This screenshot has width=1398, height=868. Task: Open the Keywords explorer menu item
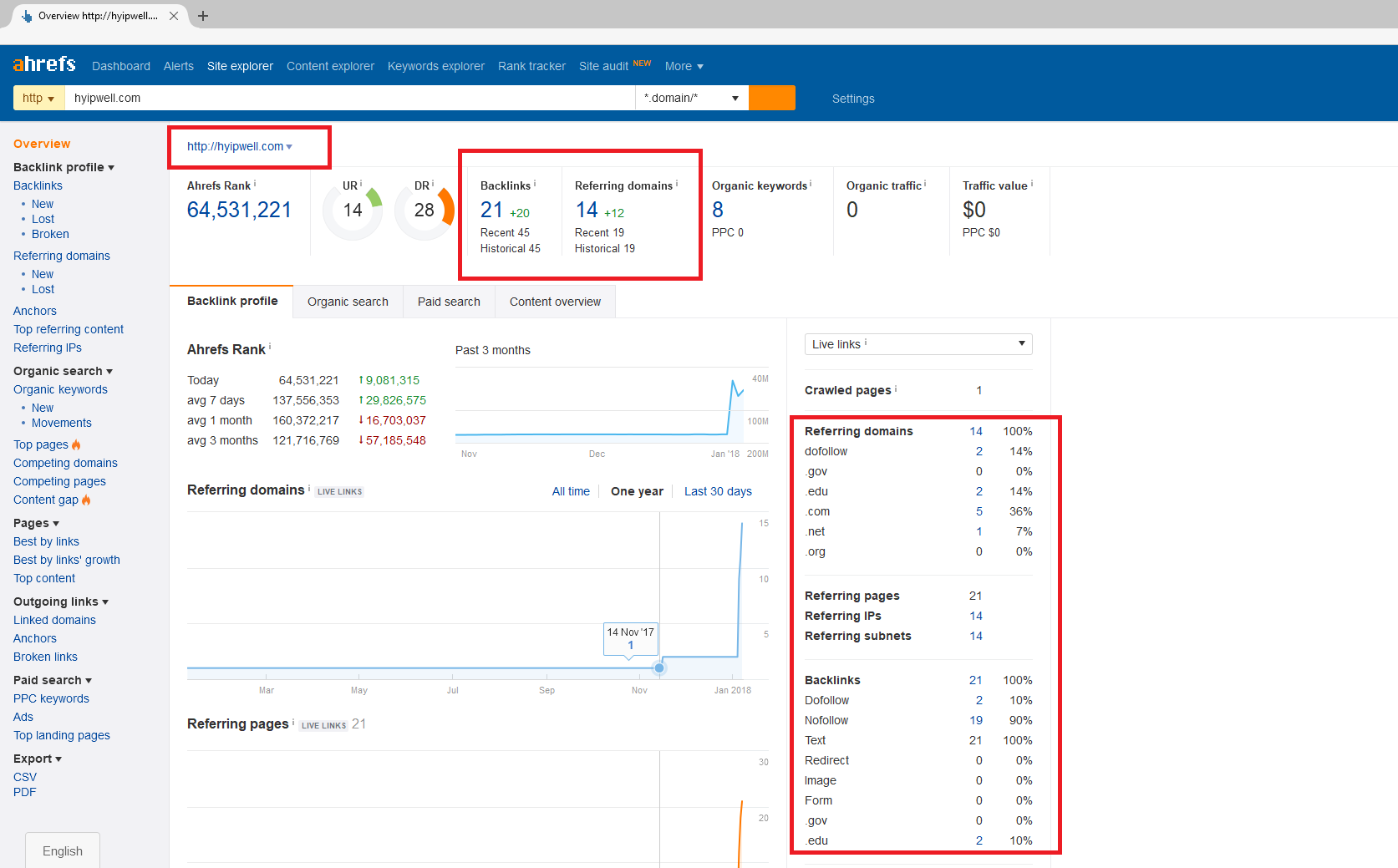point(435,66)
